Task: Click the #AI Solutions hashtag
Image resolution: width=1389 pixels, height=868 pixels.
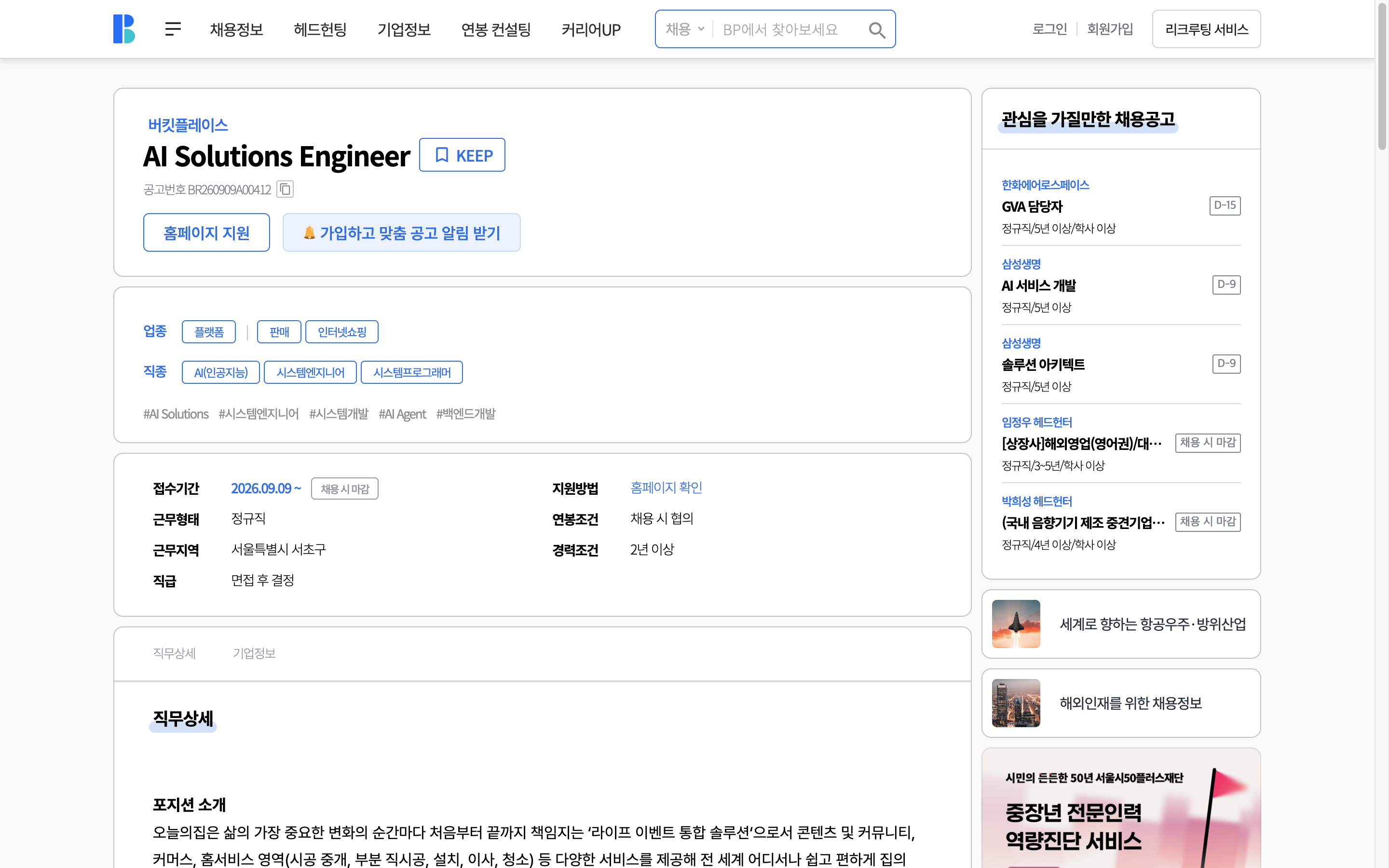Action: pyautogui.click(x=176, y=414)
